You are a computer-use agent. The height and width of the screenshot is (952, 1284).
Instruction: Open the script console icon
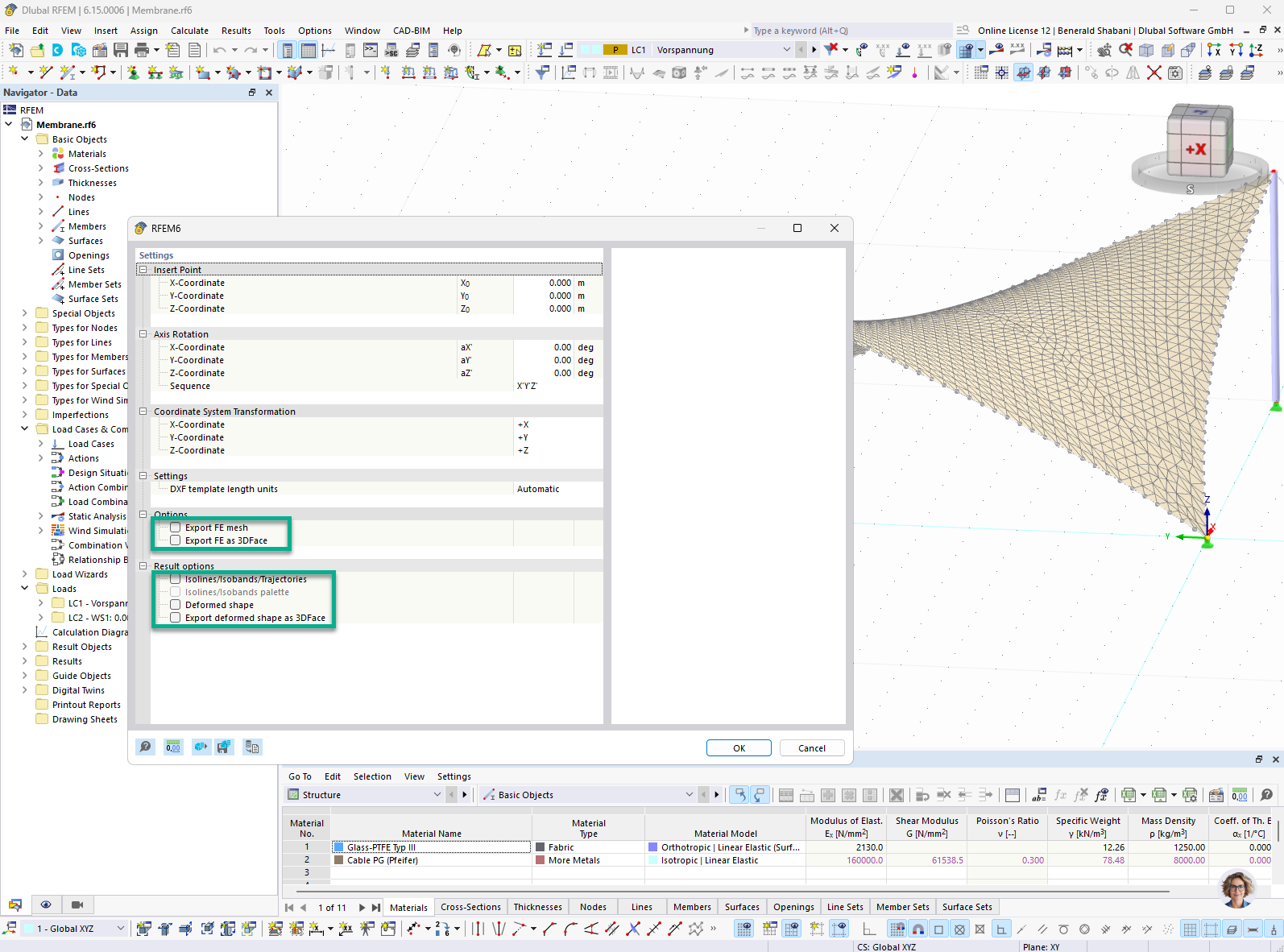371,50
